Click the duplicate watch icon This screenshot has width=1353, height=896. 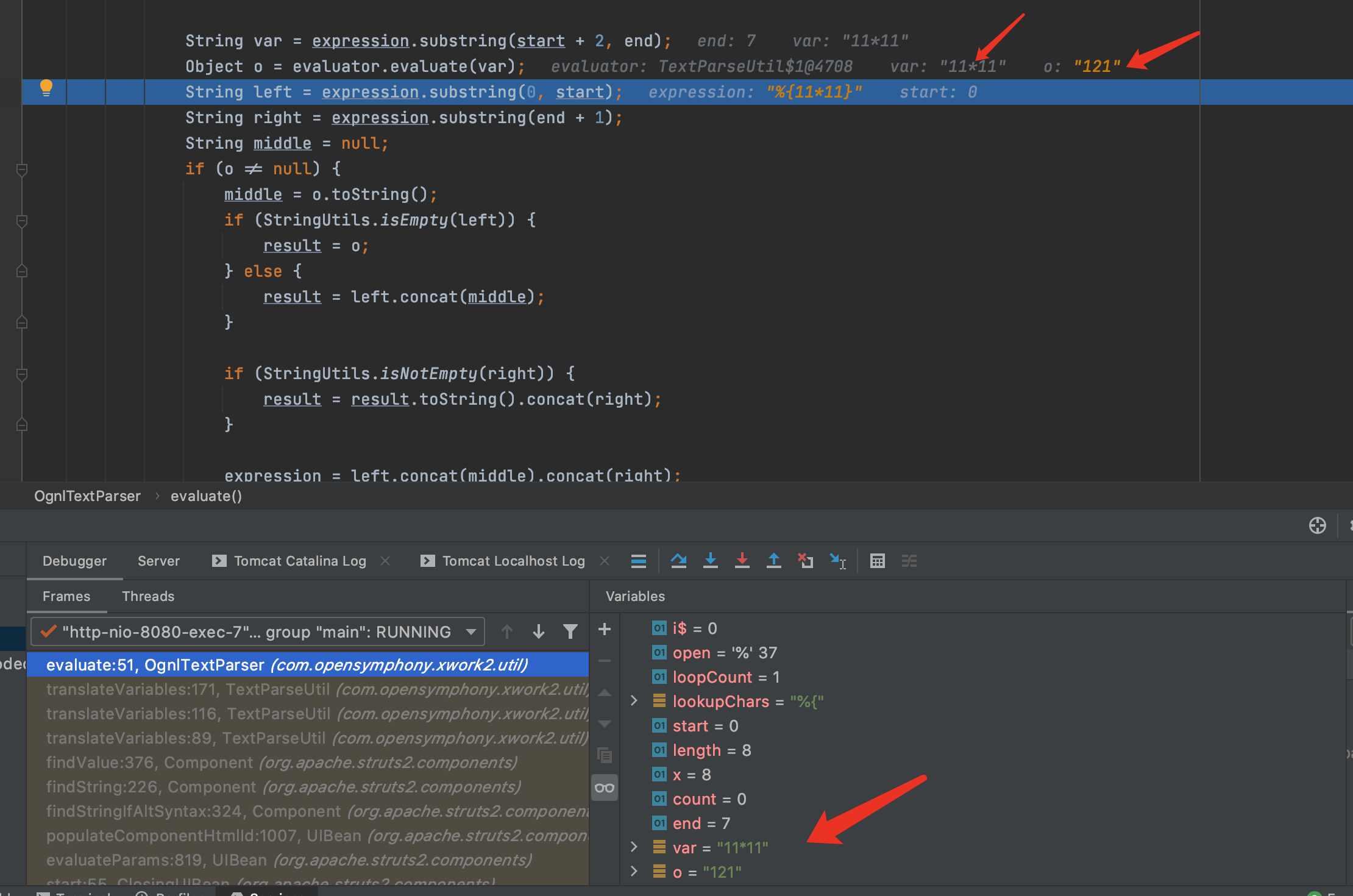pos(605,756)
